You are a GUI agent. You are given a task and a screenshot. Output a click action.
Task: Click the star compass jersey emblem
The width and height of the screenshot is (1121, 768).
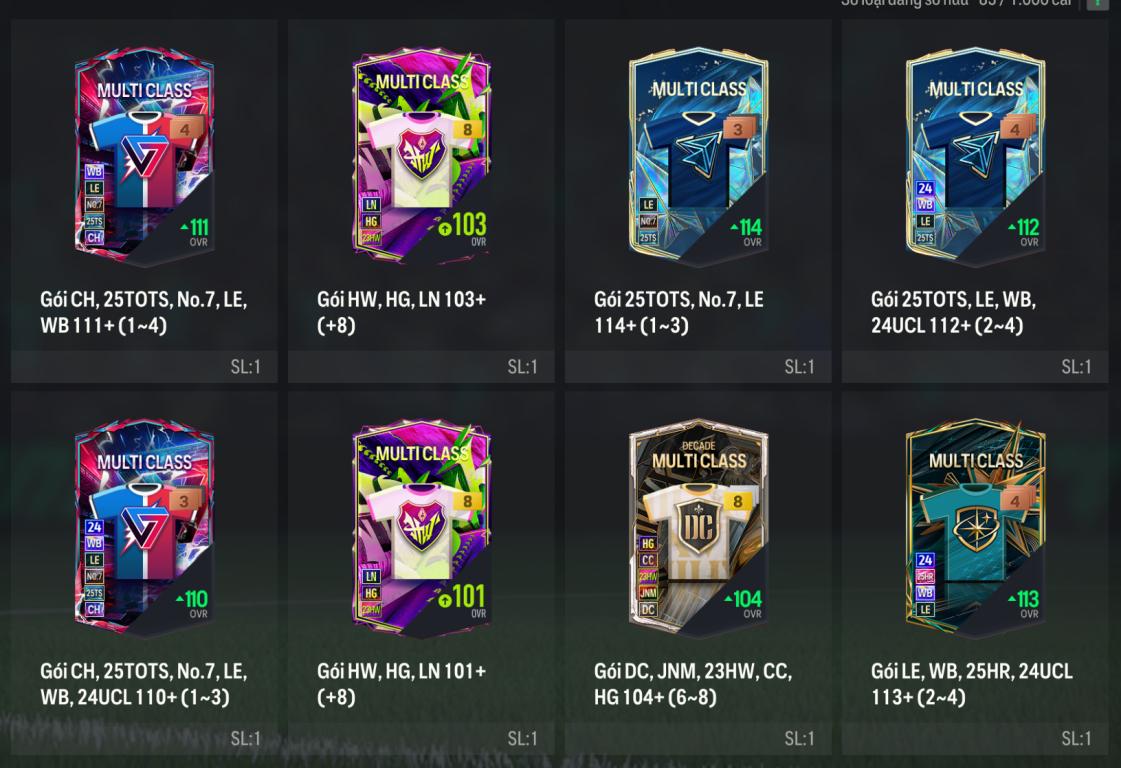point(975,529)
